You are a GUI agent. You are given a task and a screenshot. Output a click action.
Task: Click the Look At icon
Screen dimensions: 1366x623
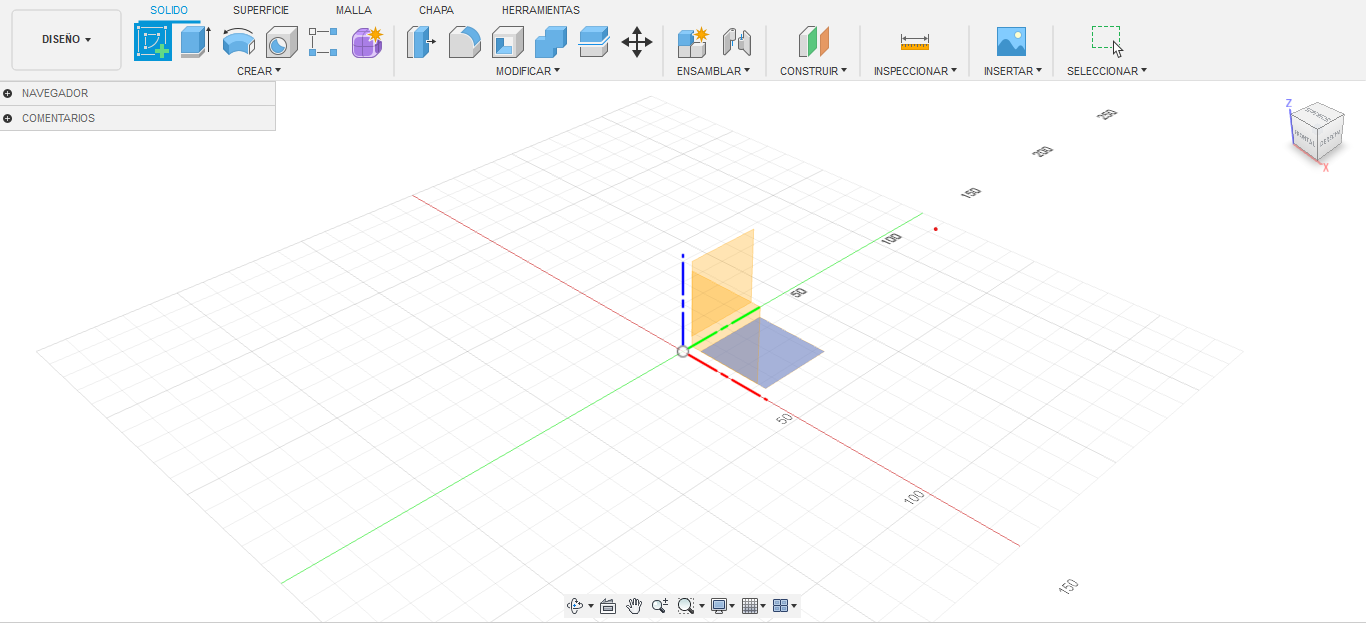[x=607, y=606]
